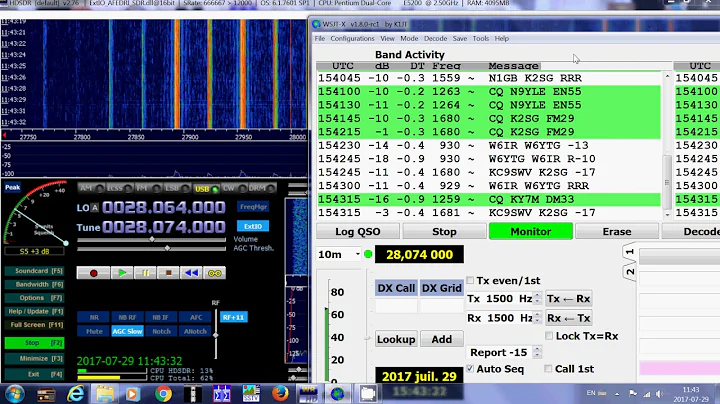Viewport: 720px width, 404px height.
Task: Toggle the NB RF button
Action: pyautogui.click(x=127, y=317)
